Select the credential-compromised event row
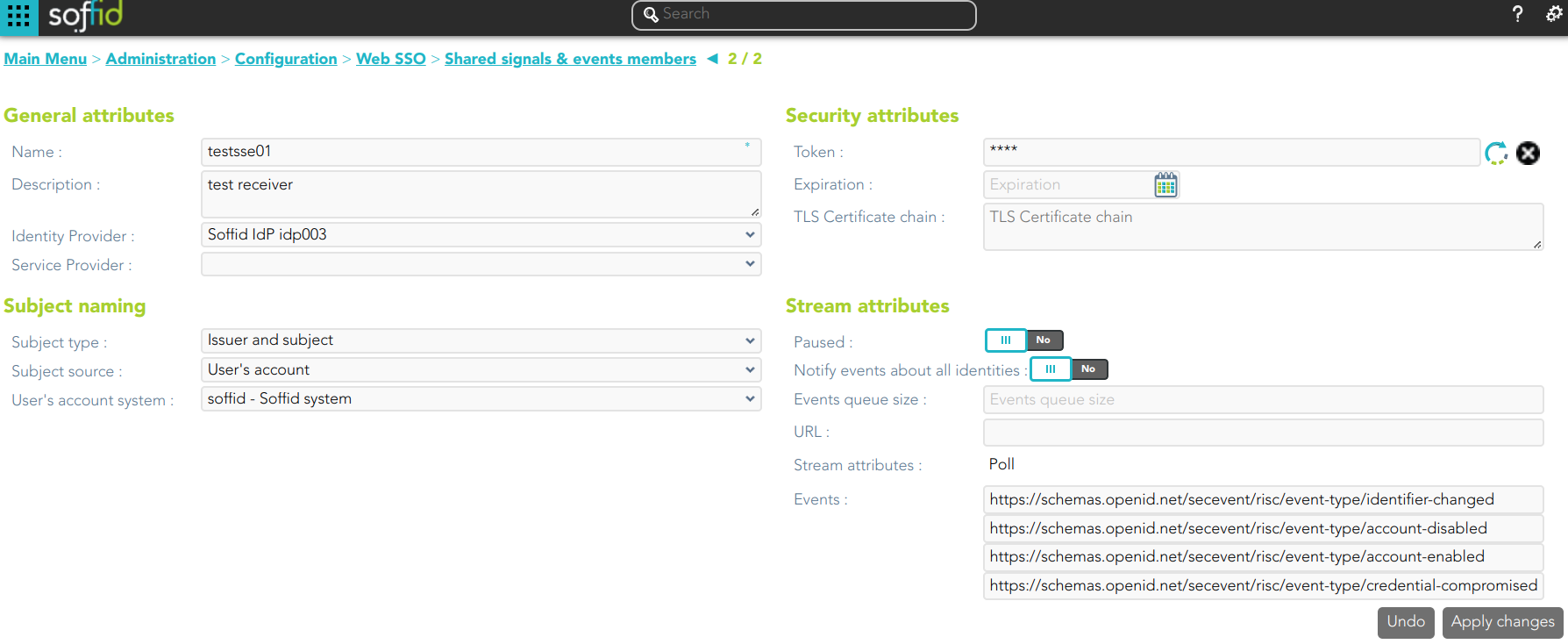Viewport: 1568px width, 644px height. (x=1263, y=585)
